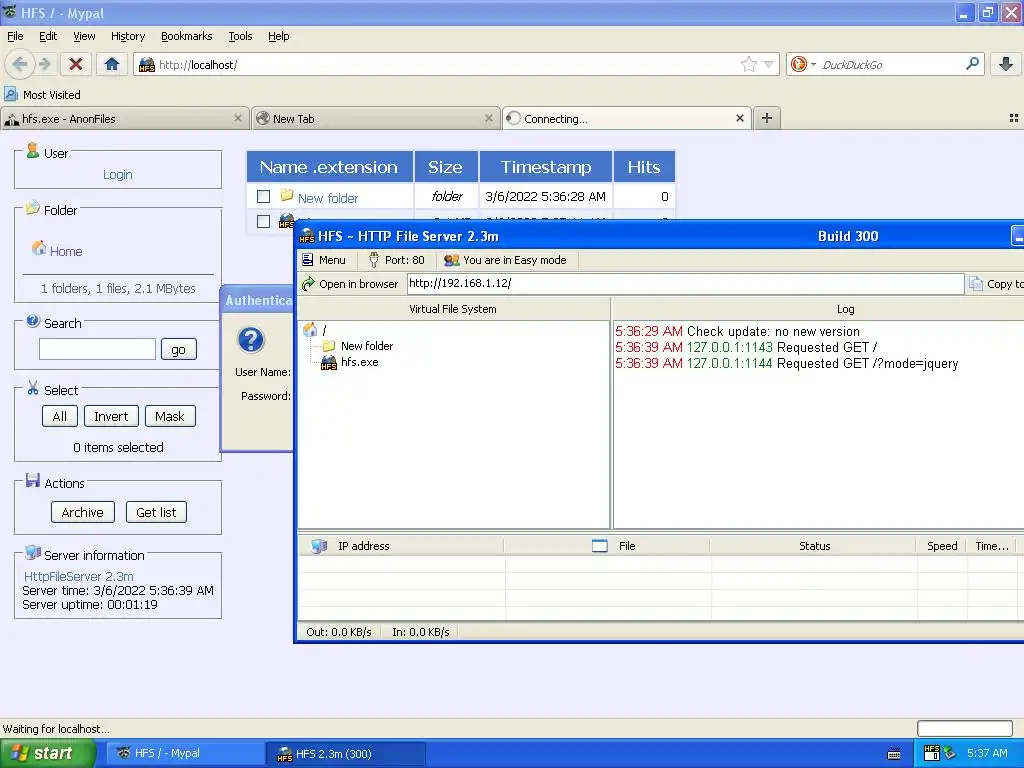Sort by Timestamp column header
The height and width of the screenshot is (768, 1024).
pos(546,167)
